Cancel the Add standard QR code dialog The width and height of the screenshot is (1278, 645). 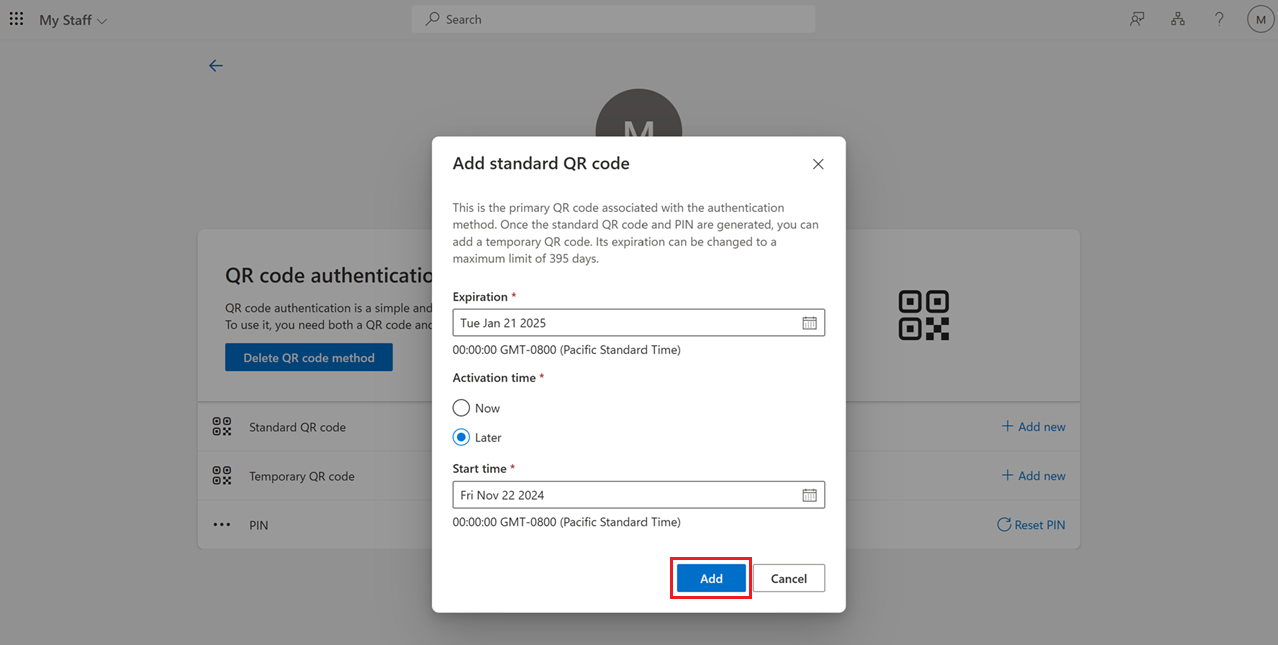788,578
